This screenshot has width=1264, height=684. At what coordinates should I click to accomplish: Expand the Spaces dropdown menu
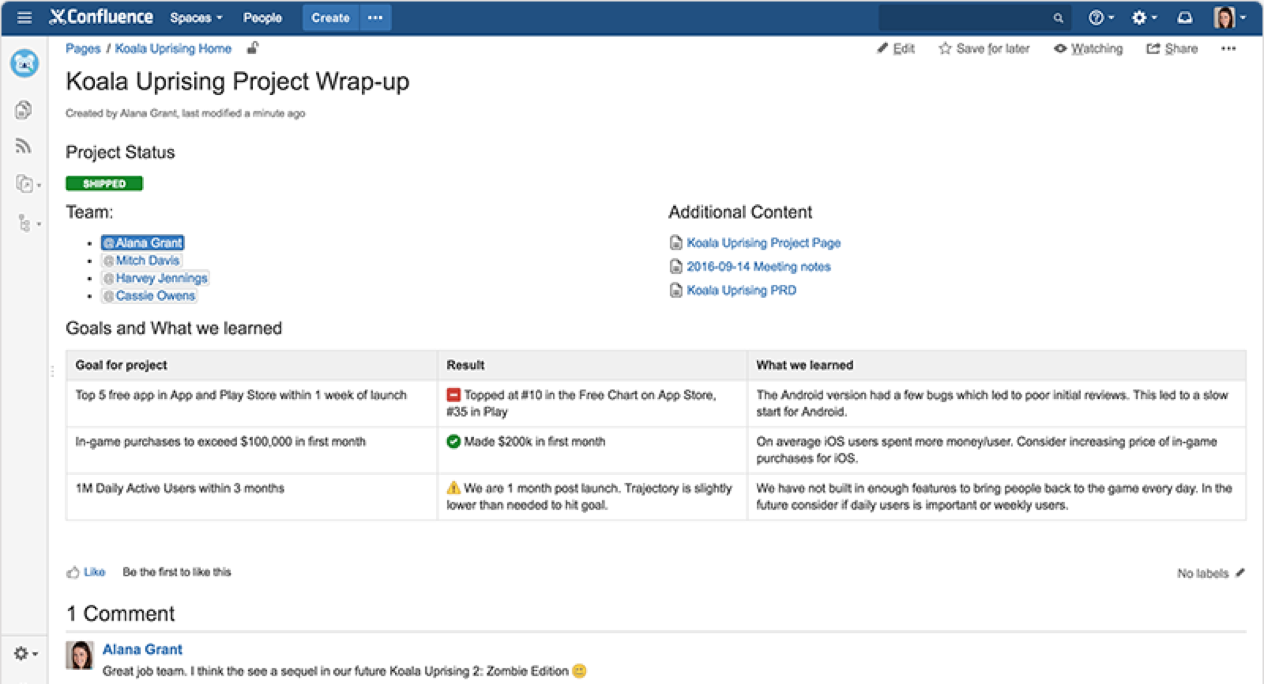(195, 16)
